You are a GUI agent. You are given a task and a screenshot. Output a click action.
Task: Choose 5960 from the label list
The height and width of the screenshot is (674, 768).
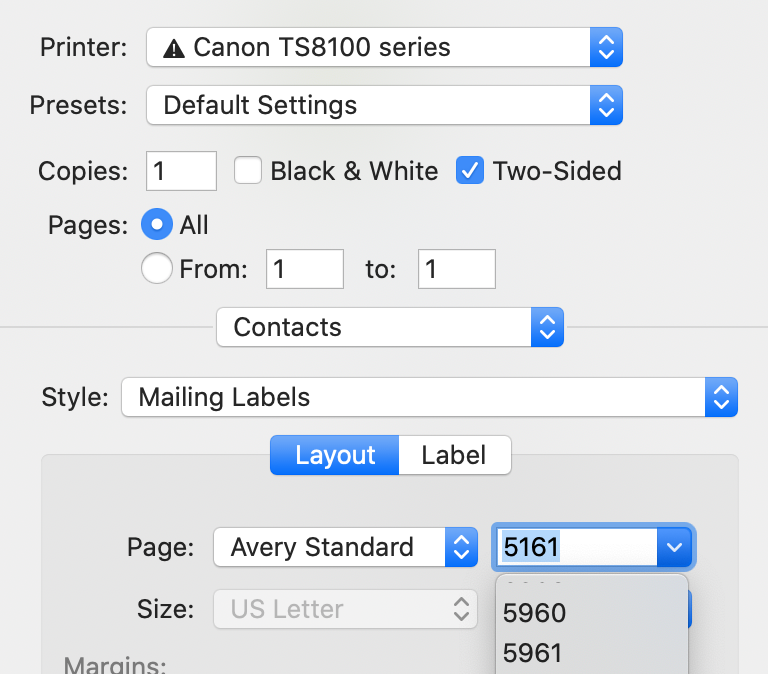535,612
